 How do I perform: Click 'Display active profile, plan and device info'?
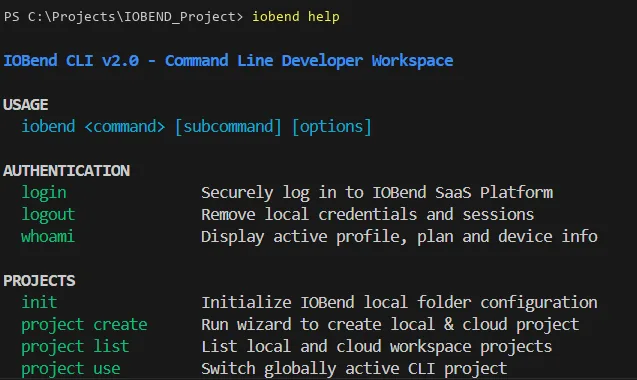(399, 237)
